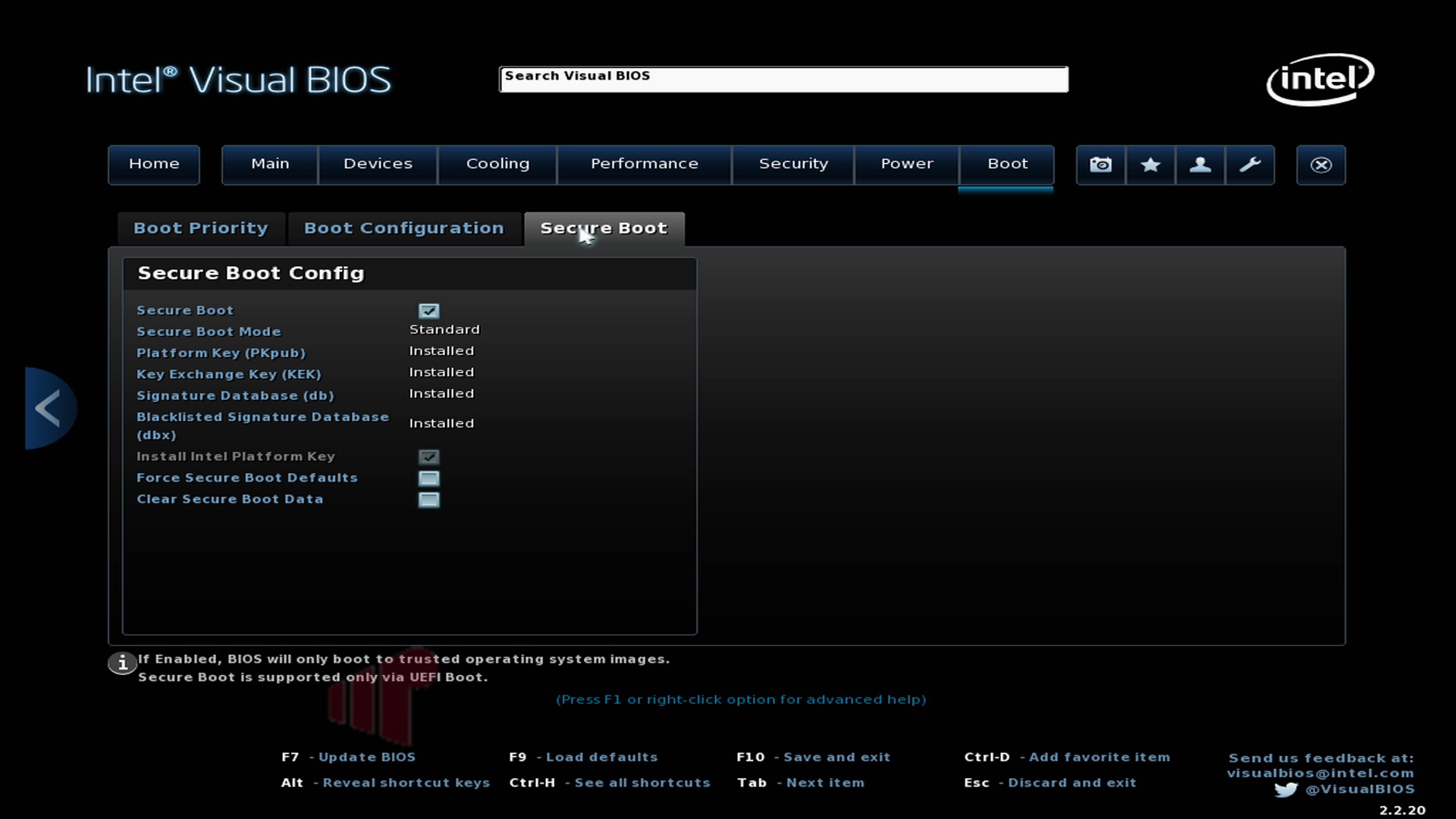Image resolution: width=1456 pixels, height=819 pixels.
Task: Click Installed value for Platform Key
Action: [x=441, y=351]
